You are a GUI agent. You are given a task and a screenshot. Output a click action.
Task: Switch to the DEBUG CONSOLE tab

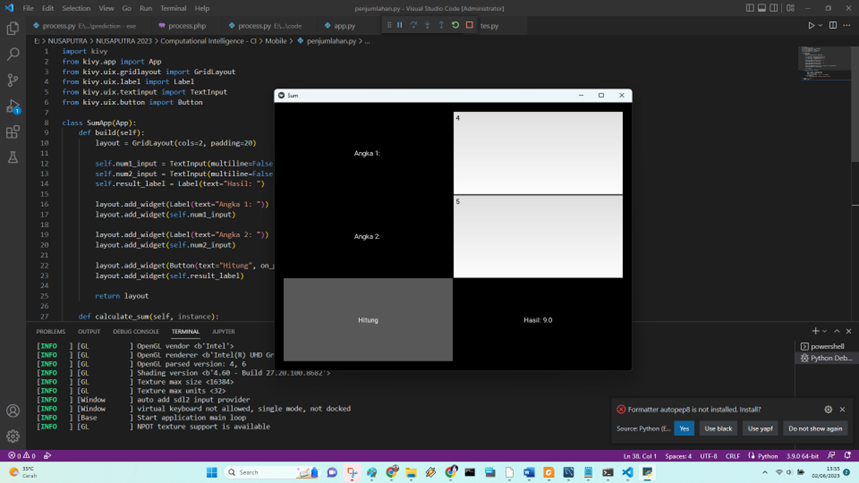coord(136,331)
